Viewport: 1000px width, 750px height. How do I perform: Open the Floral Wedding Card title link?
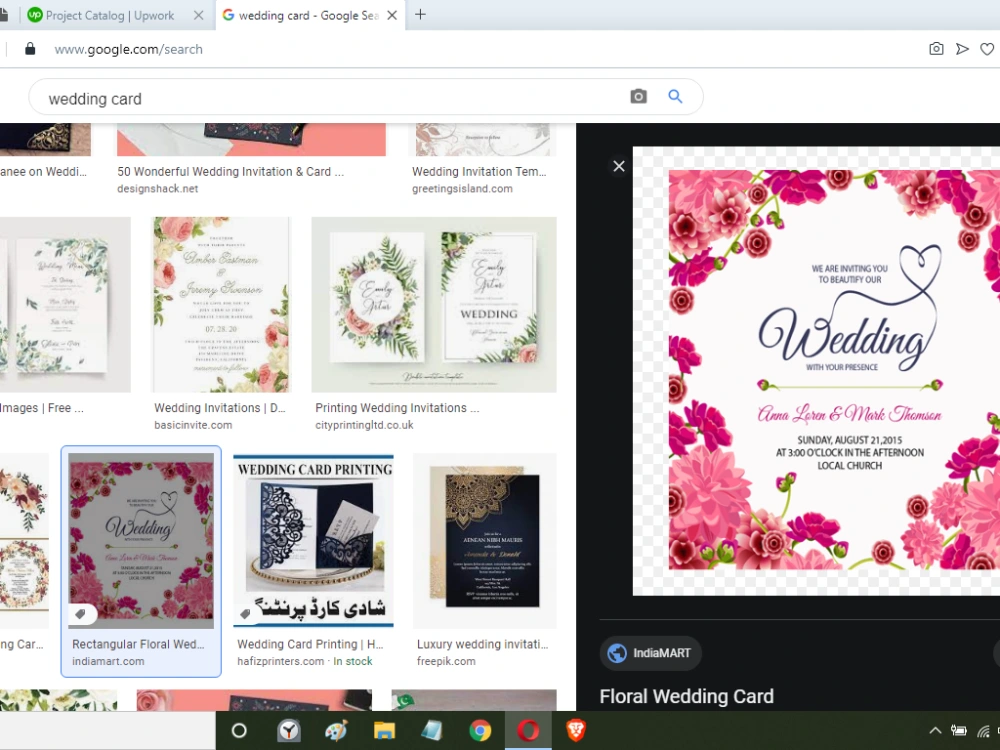point(686,696)
